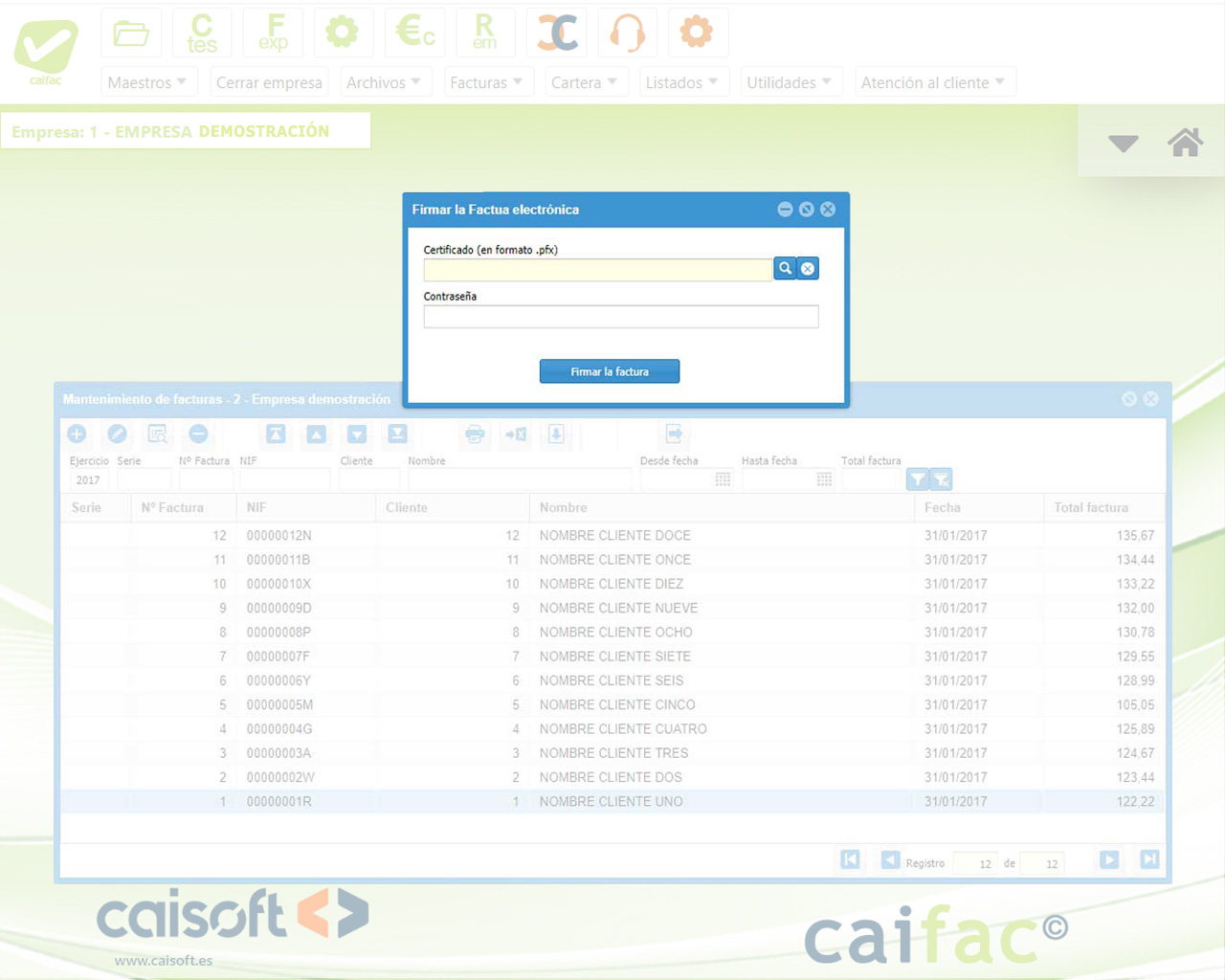Browse for certificate with the magnifier icon
1225x980 pixels.
click(x=785, y=269)
